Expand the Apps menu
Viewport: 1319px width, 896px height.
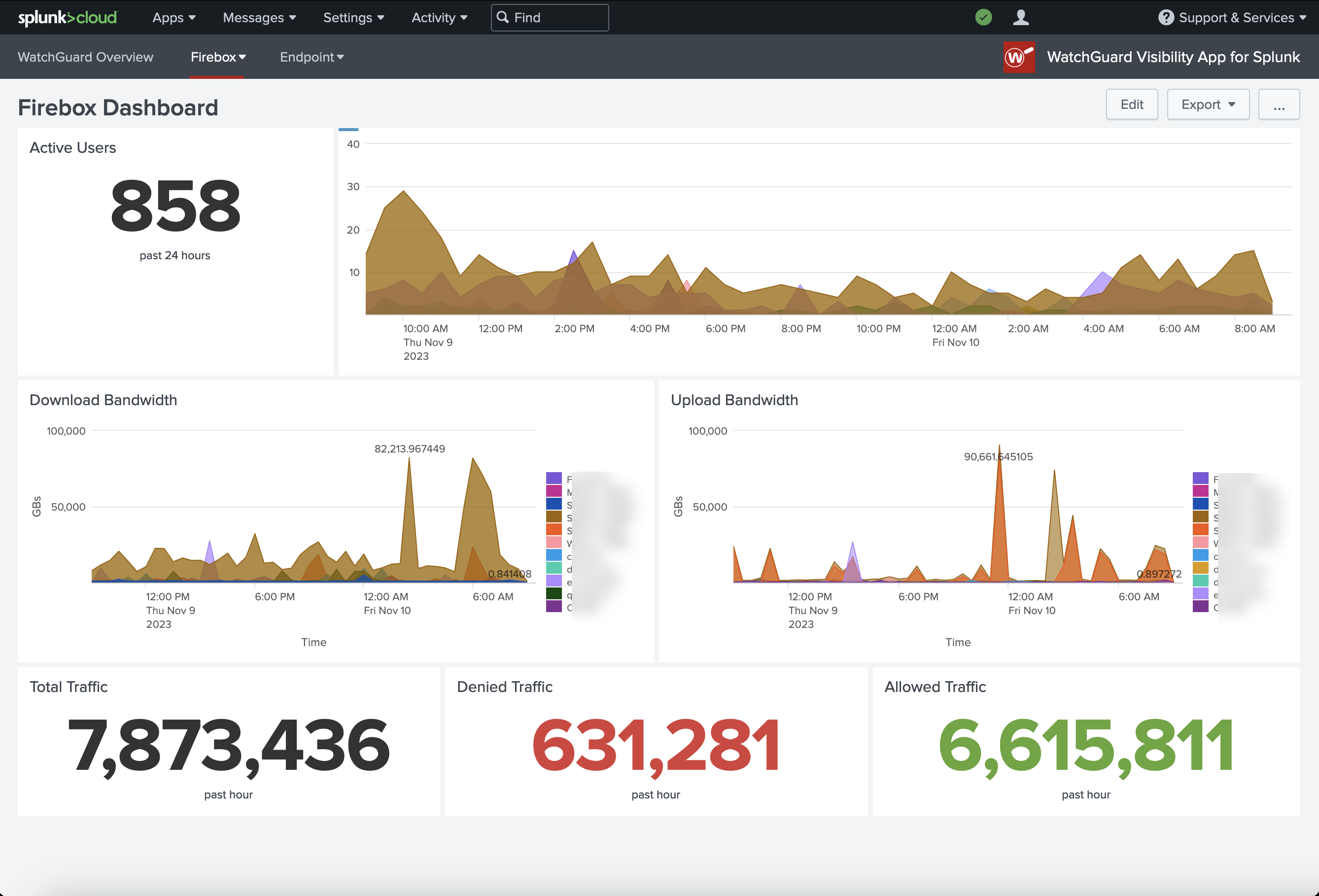point(173,17)
